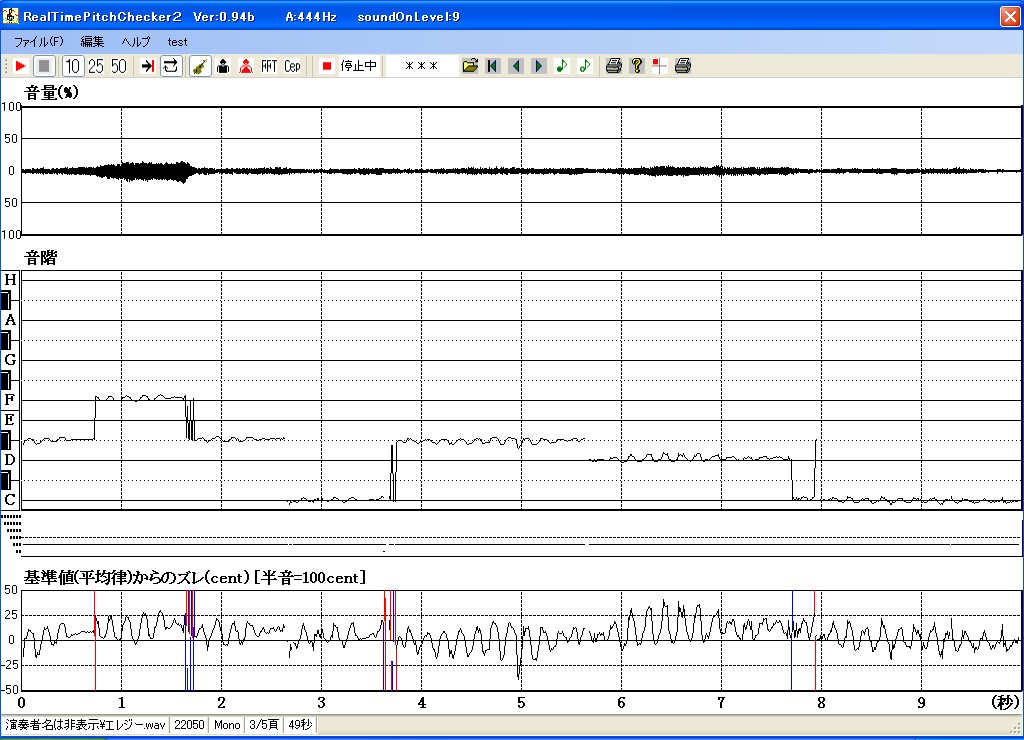Viewport: 1024px width, 740px height.
Task: Open help with the question mark icon
Action: pyautogui.click(x=637, y=66)
